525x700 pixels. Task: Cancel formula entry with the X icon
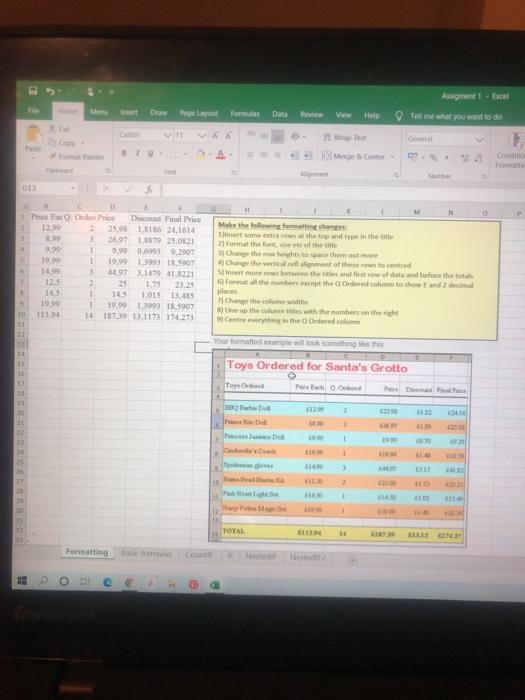106,189
